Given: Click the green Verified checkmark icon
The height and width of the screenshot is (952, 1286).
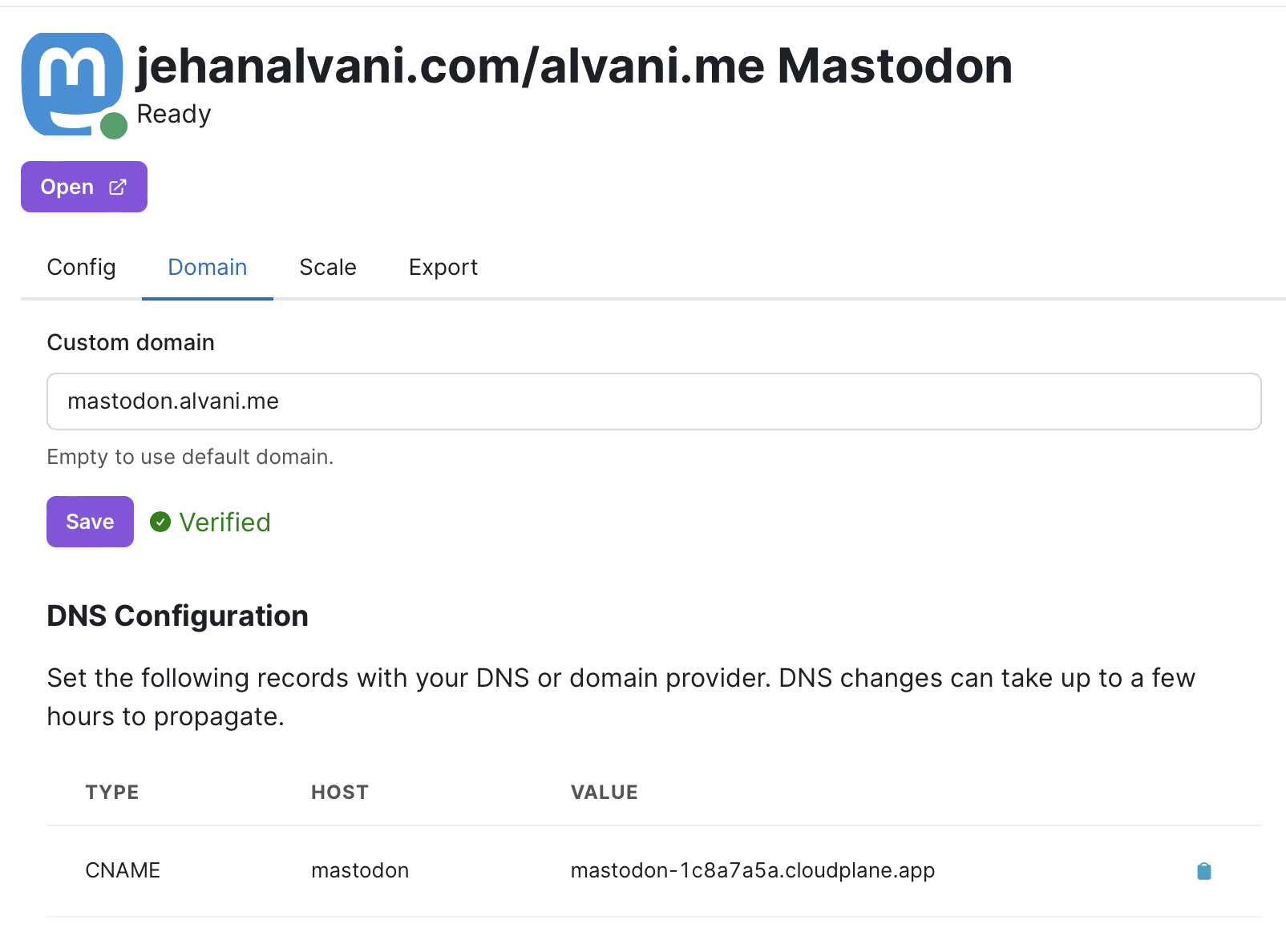Looking at the screenshot, I should [160, 522].
